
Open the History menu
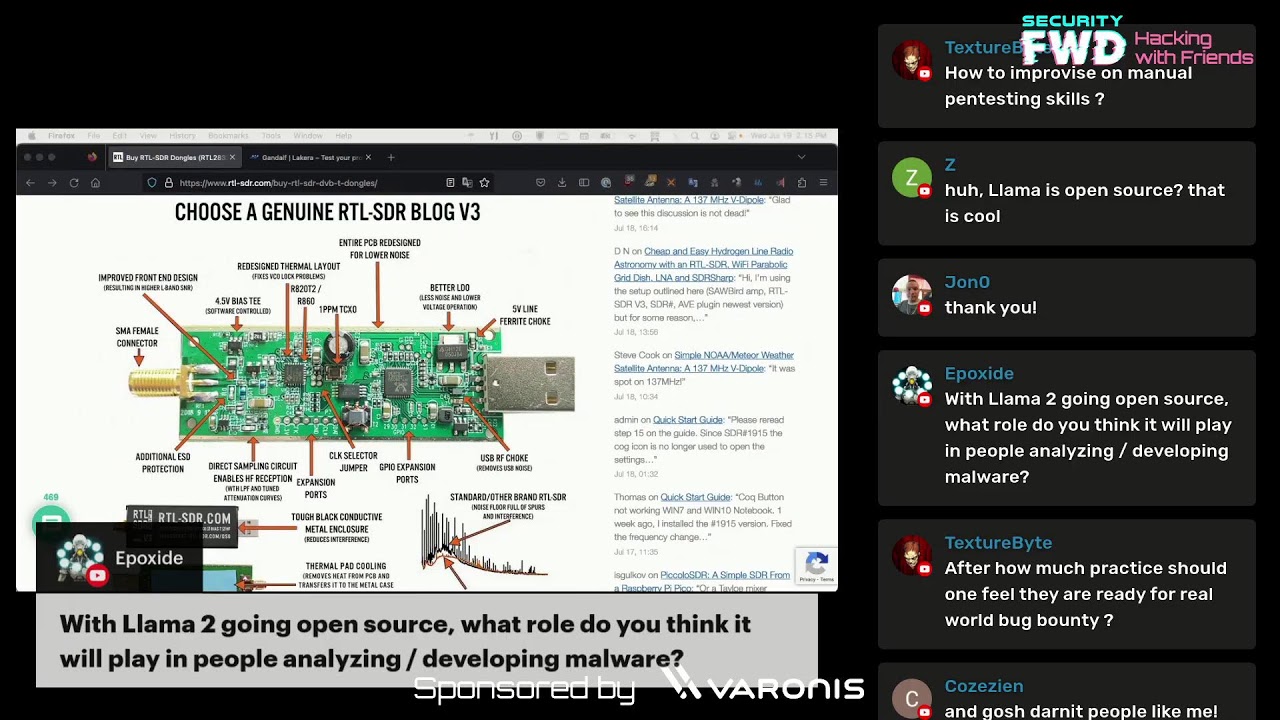click(182, 136)
